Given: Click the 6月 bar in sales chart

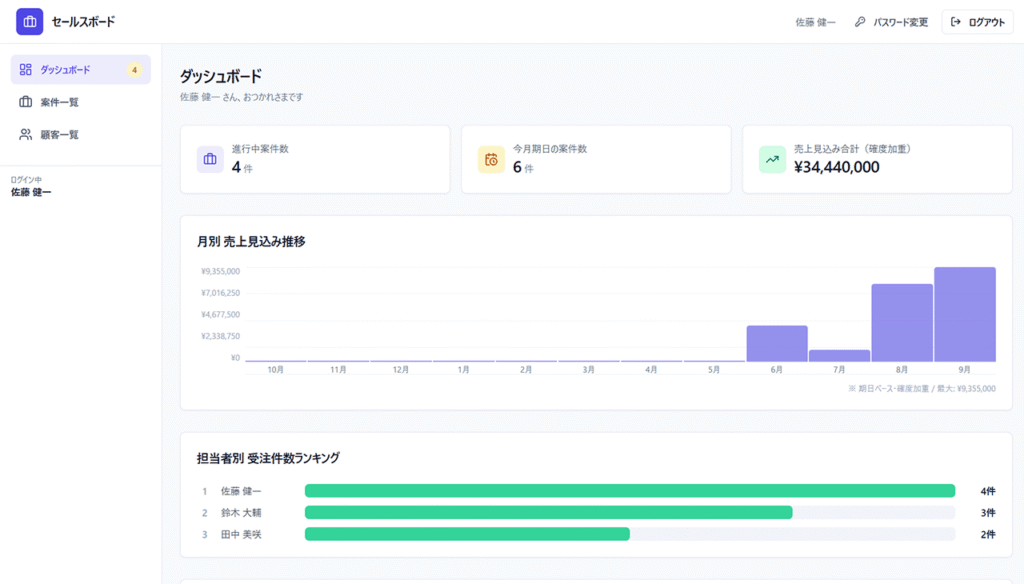Looking at the screenshot, I should pyautogui.click(x=777, y=344).
